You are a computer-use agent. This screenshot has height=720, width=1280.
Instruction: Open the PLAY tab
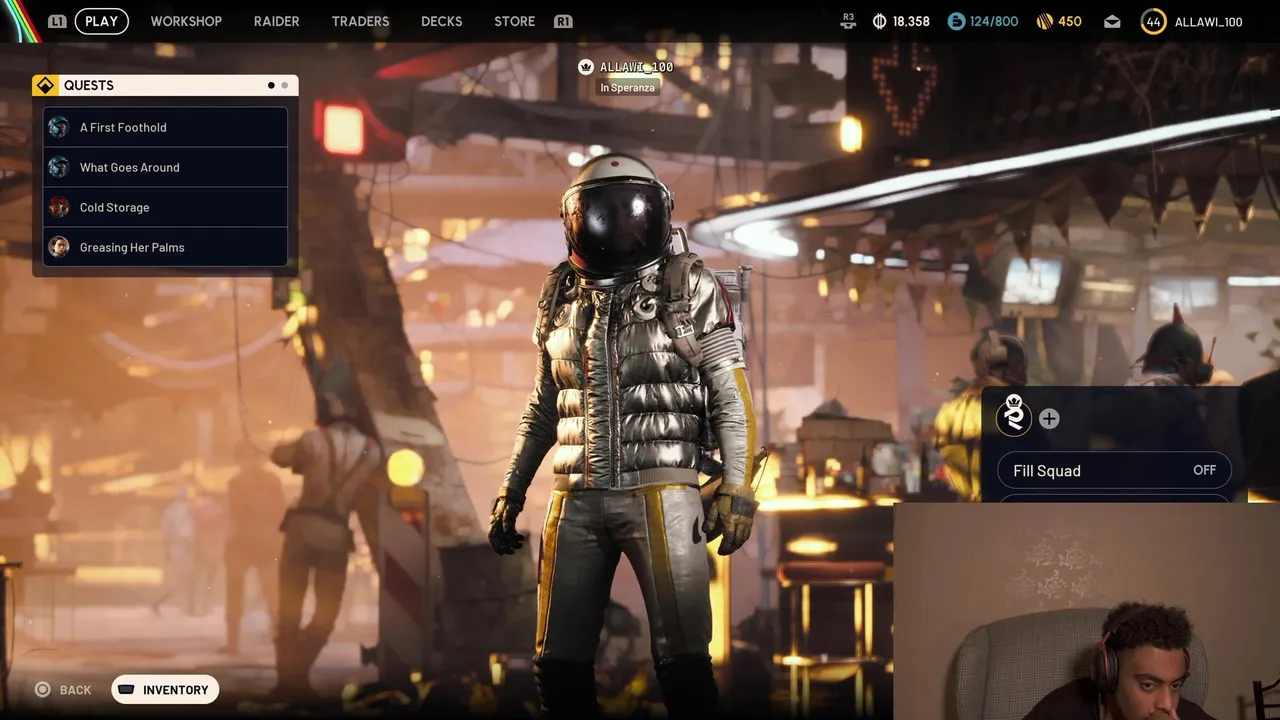(101, 21)
